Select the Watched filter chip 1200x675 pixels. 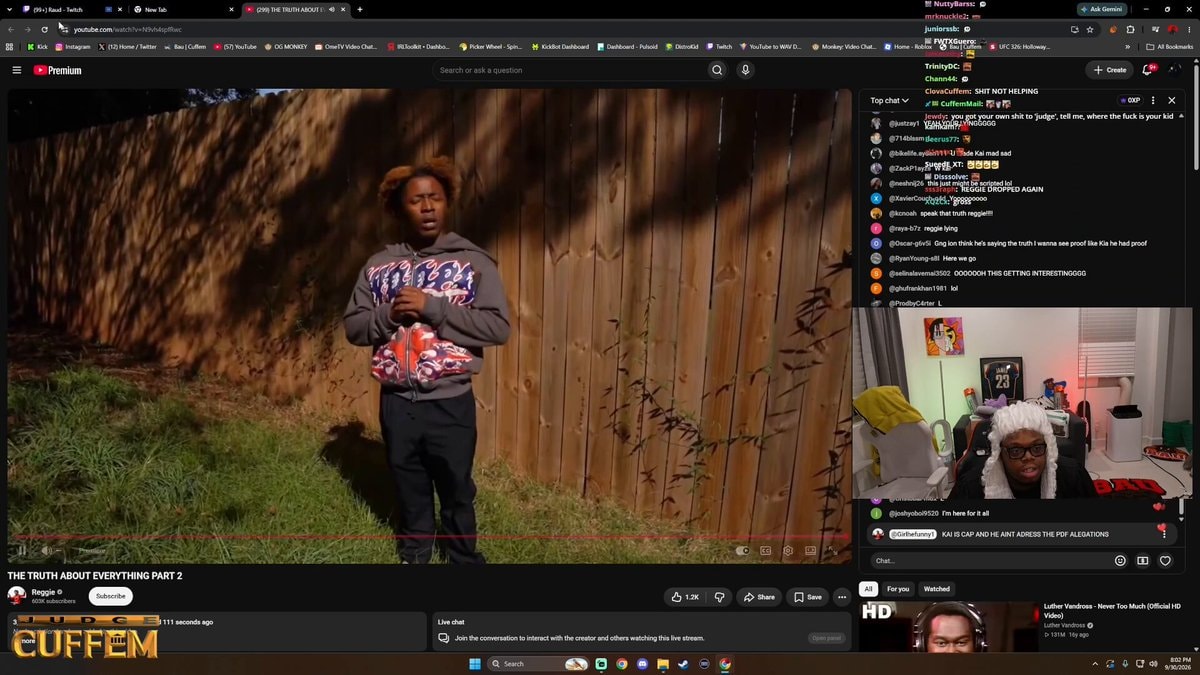[x=937, y=589]
